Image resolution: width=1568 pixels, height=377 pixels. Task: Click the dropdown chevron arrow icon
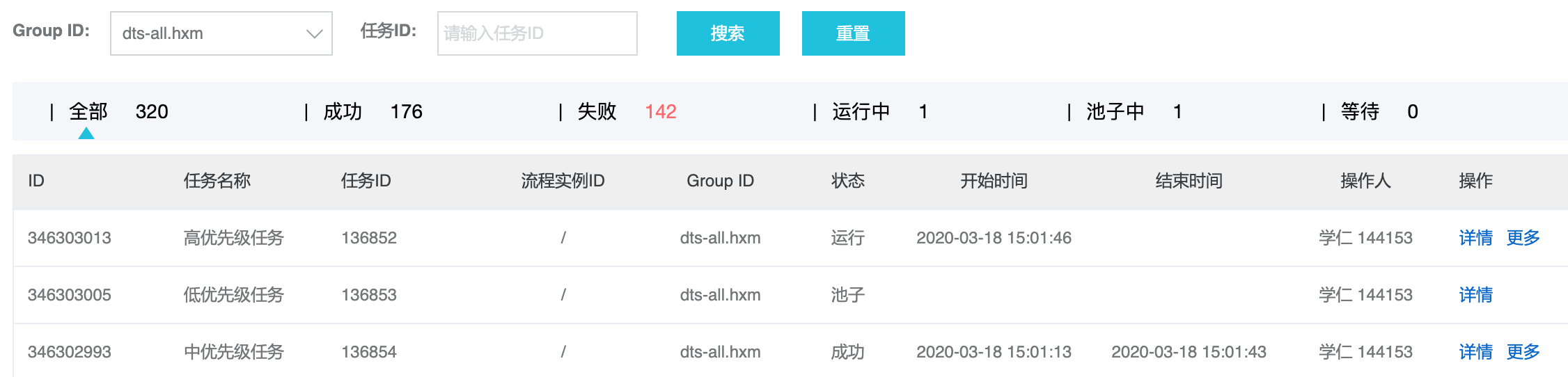click(315, 33)
